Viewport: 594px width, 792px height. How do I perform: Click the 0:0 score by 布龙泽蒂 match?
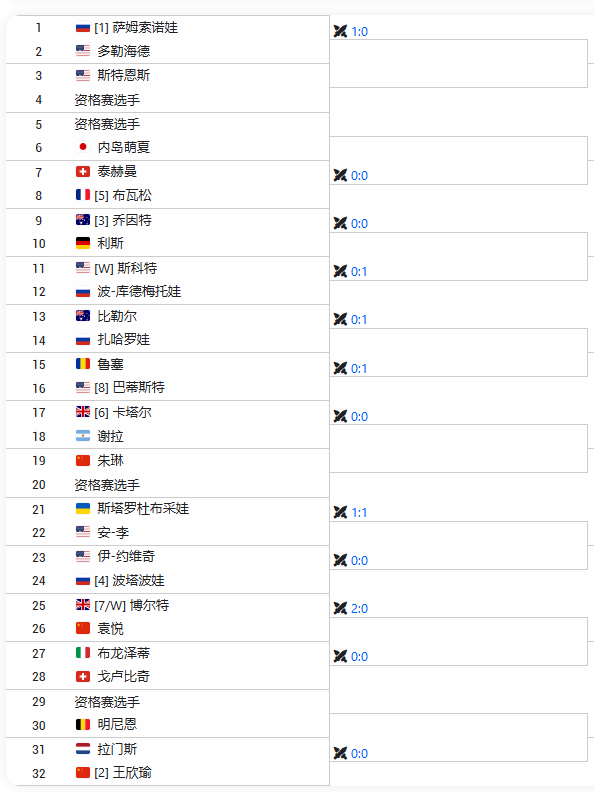[359, 657]
